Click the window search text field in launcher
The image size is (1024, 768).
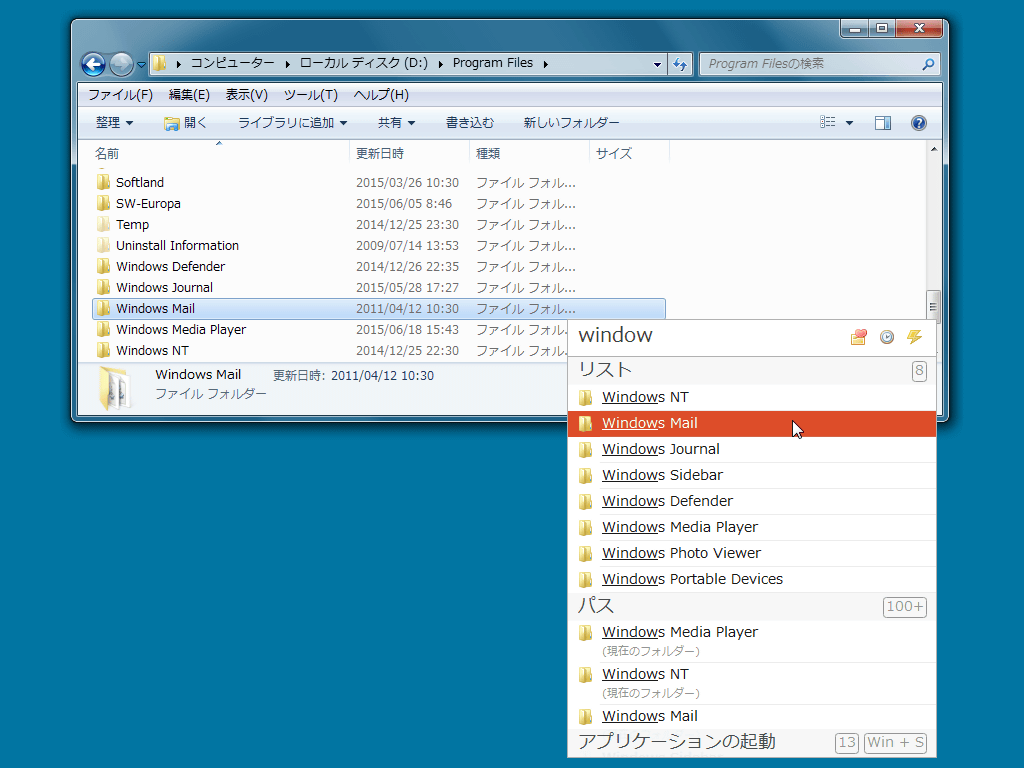709,336
